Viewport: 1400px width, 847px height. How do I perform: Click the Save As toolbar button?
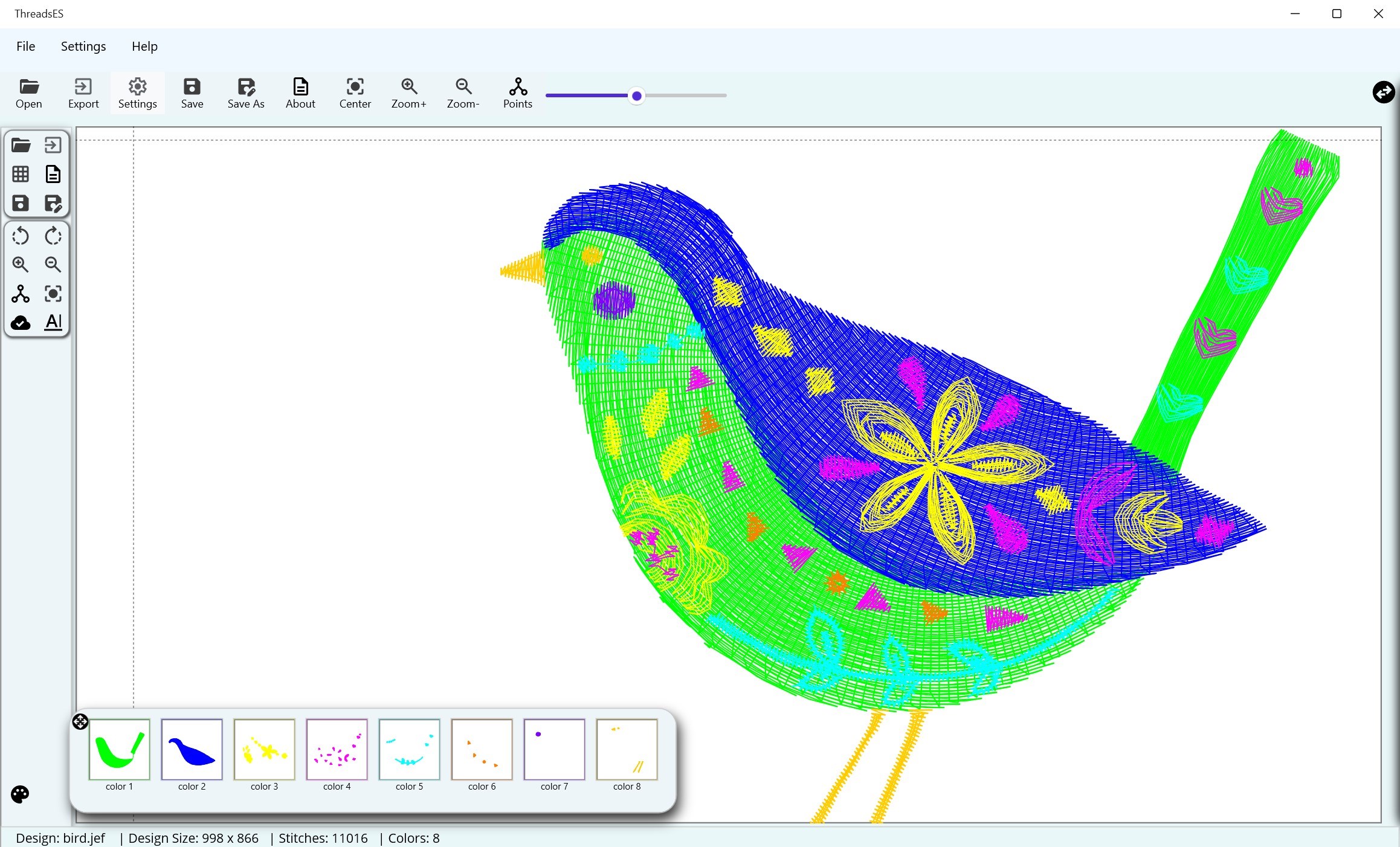(246, 94)
